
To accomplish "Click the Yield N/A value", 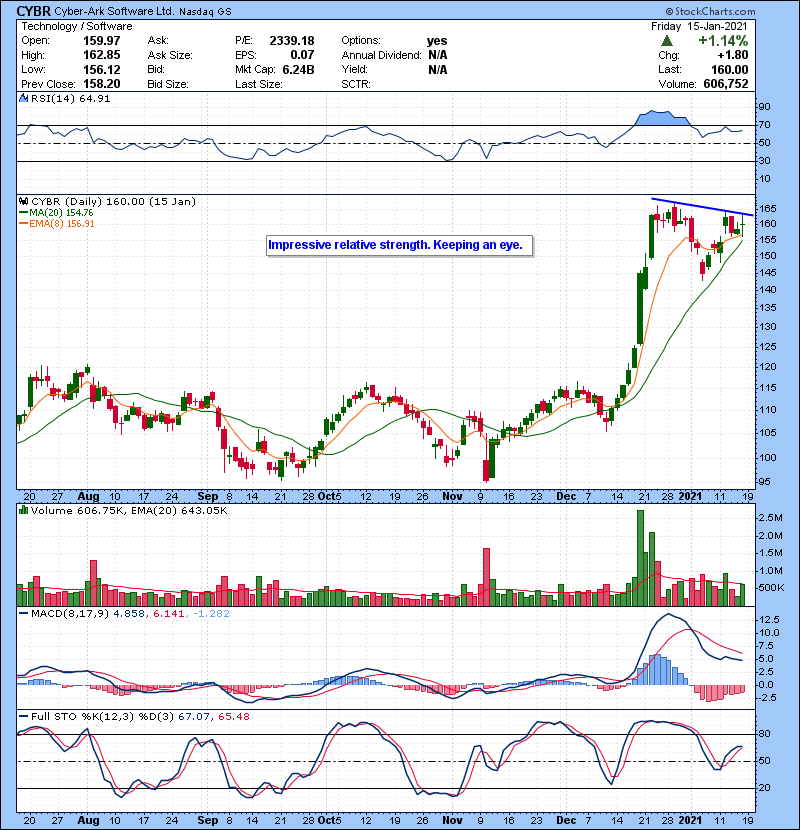I will click(438, 69).
